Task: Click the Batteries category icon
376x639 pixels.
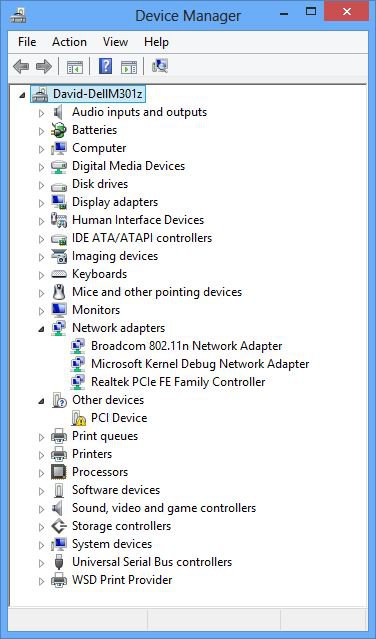Action: tap(58, 130)
